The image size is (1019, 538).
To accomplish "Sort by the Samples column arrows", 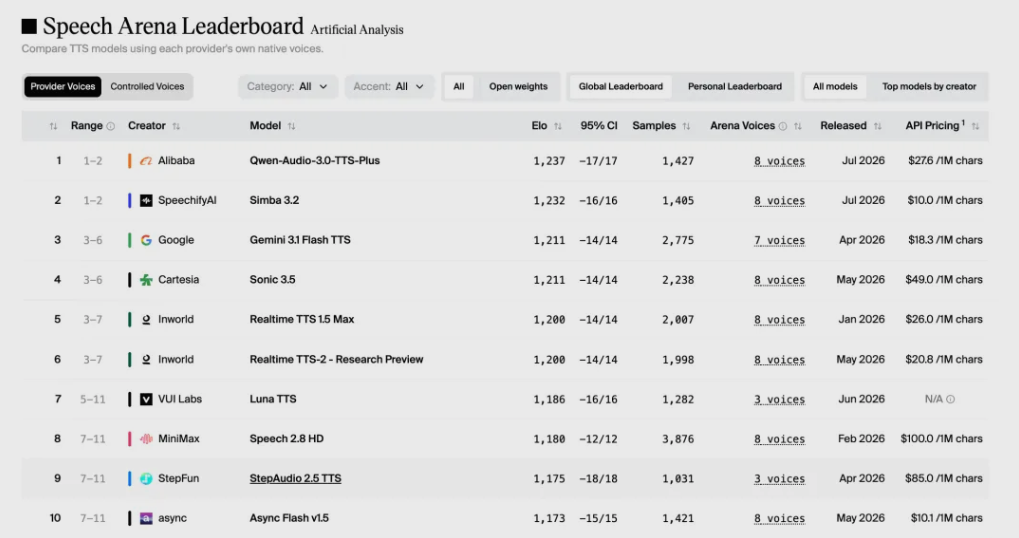I will click(x=686, y=126).
